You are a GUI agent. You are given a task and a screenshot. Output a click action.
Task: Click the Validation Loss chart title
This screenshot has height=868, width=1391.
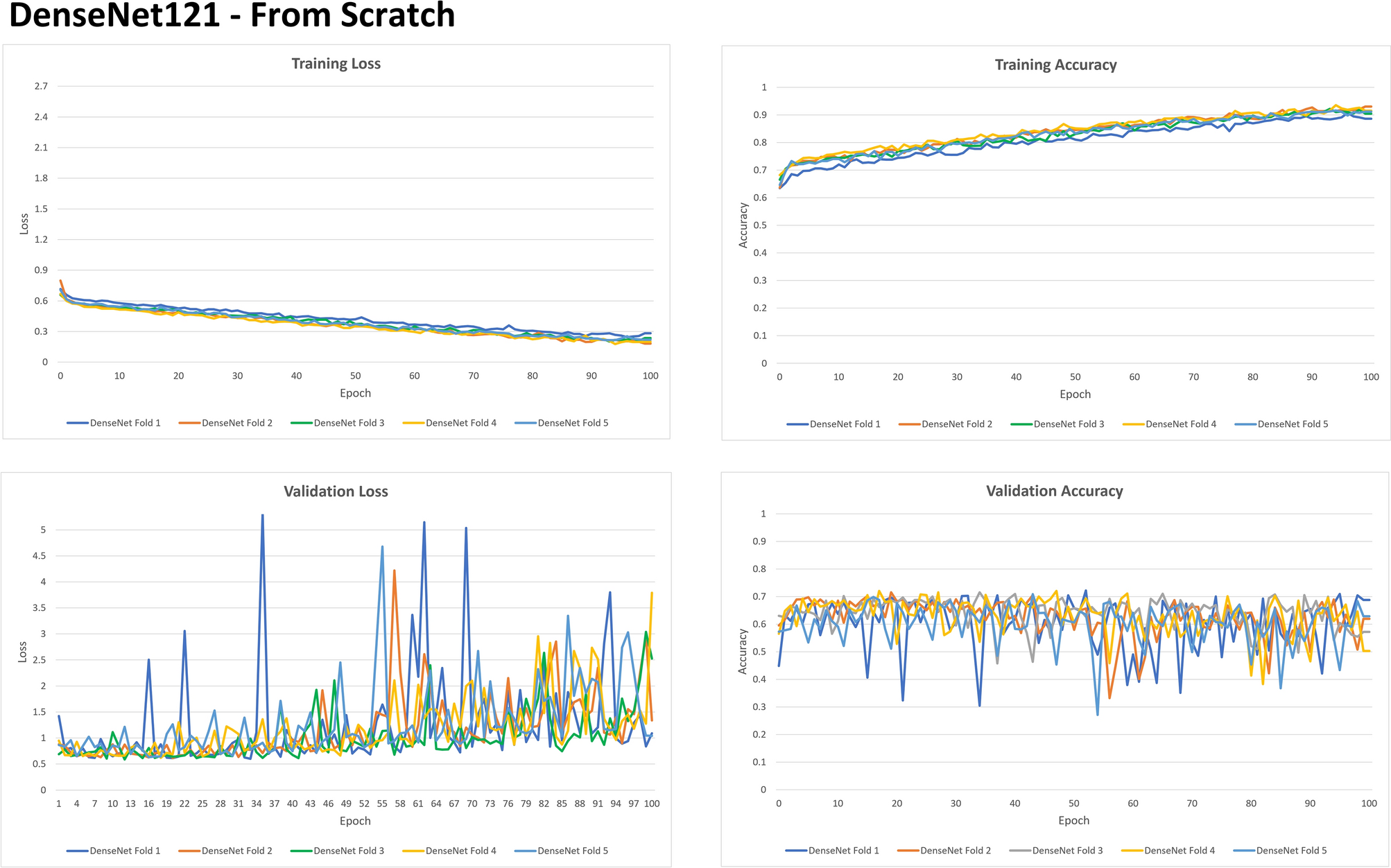[x=336, y=492]
